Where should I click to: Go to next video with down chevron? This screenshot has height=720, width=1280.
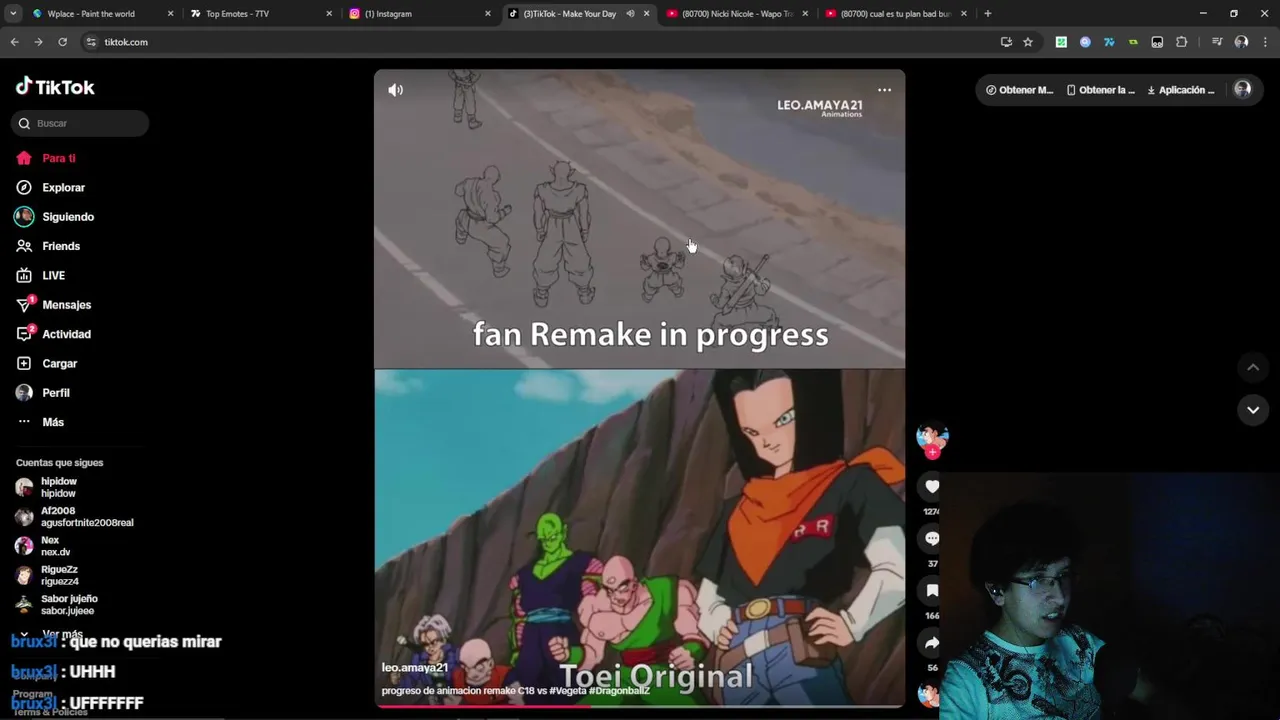pyautogui.click(x=1252, y=410)
